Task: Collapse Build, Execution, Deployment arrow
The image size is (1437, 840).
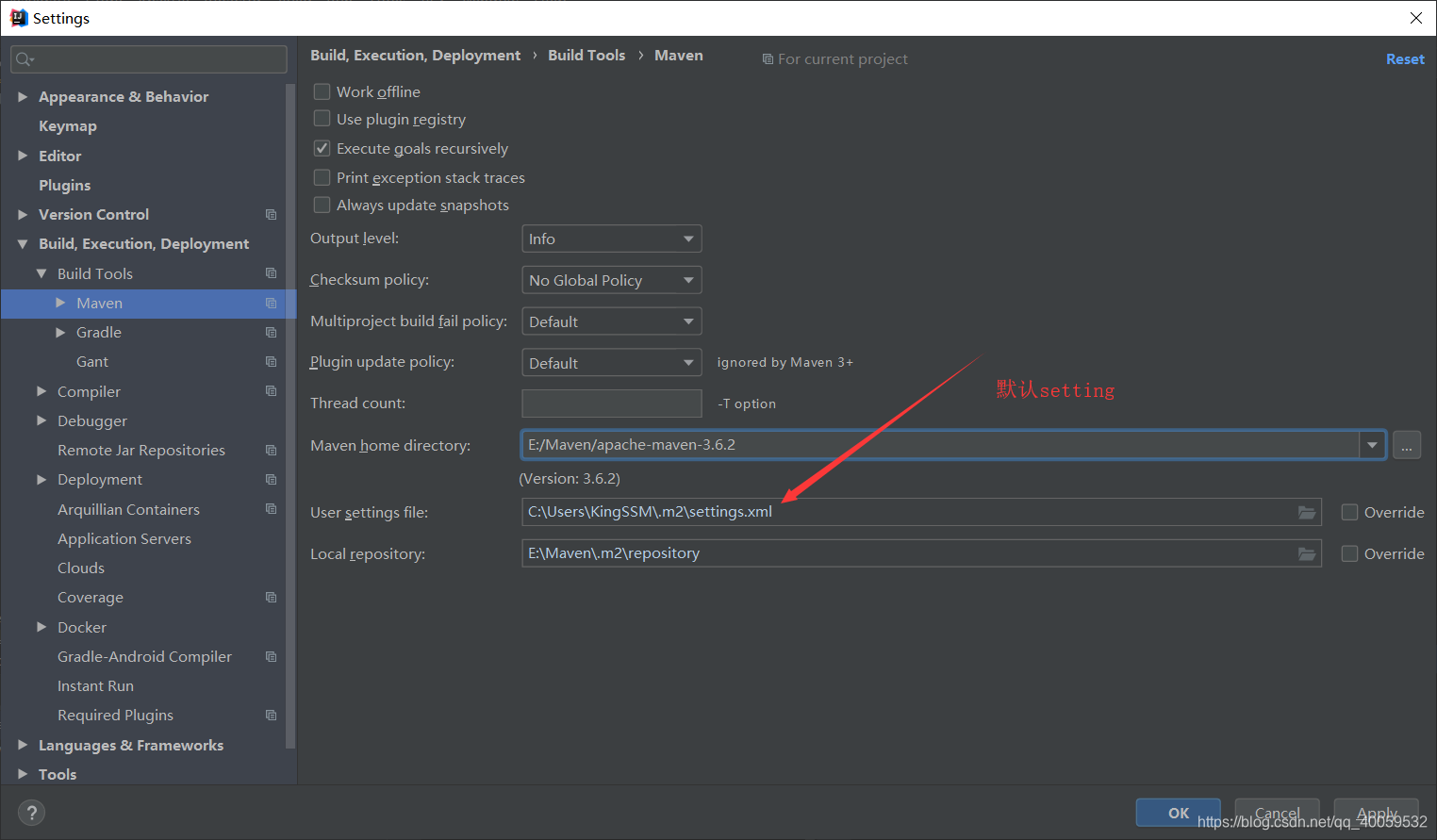Action: pos(23,244)
